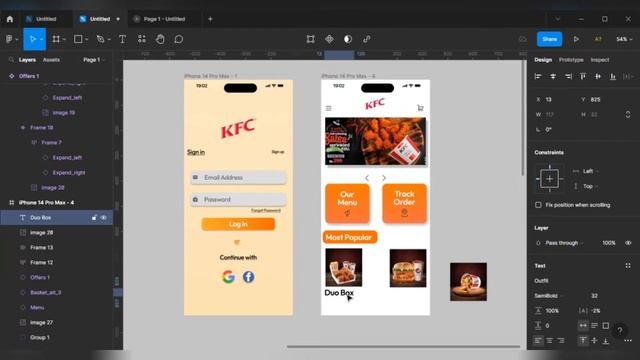The height and width of the screenshot is (360, 640).
Task: Click the Most Popular label
Action: (349, 237)
